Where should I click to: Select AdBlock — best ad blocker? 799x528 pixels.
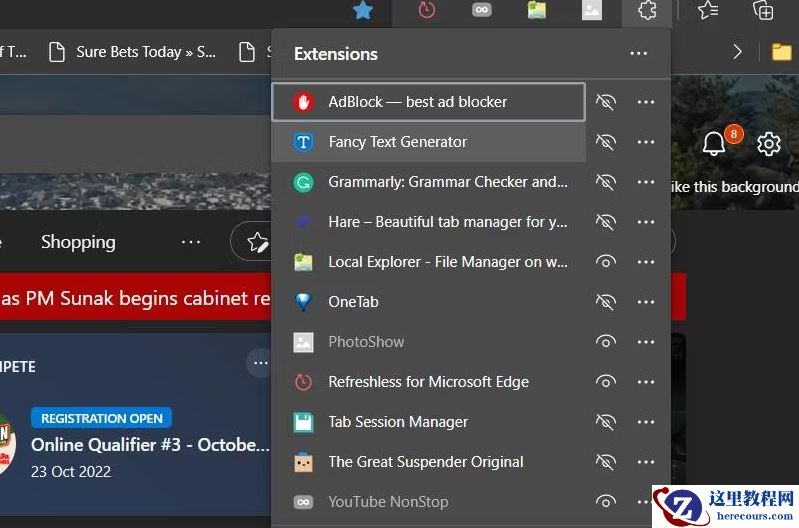429,102
